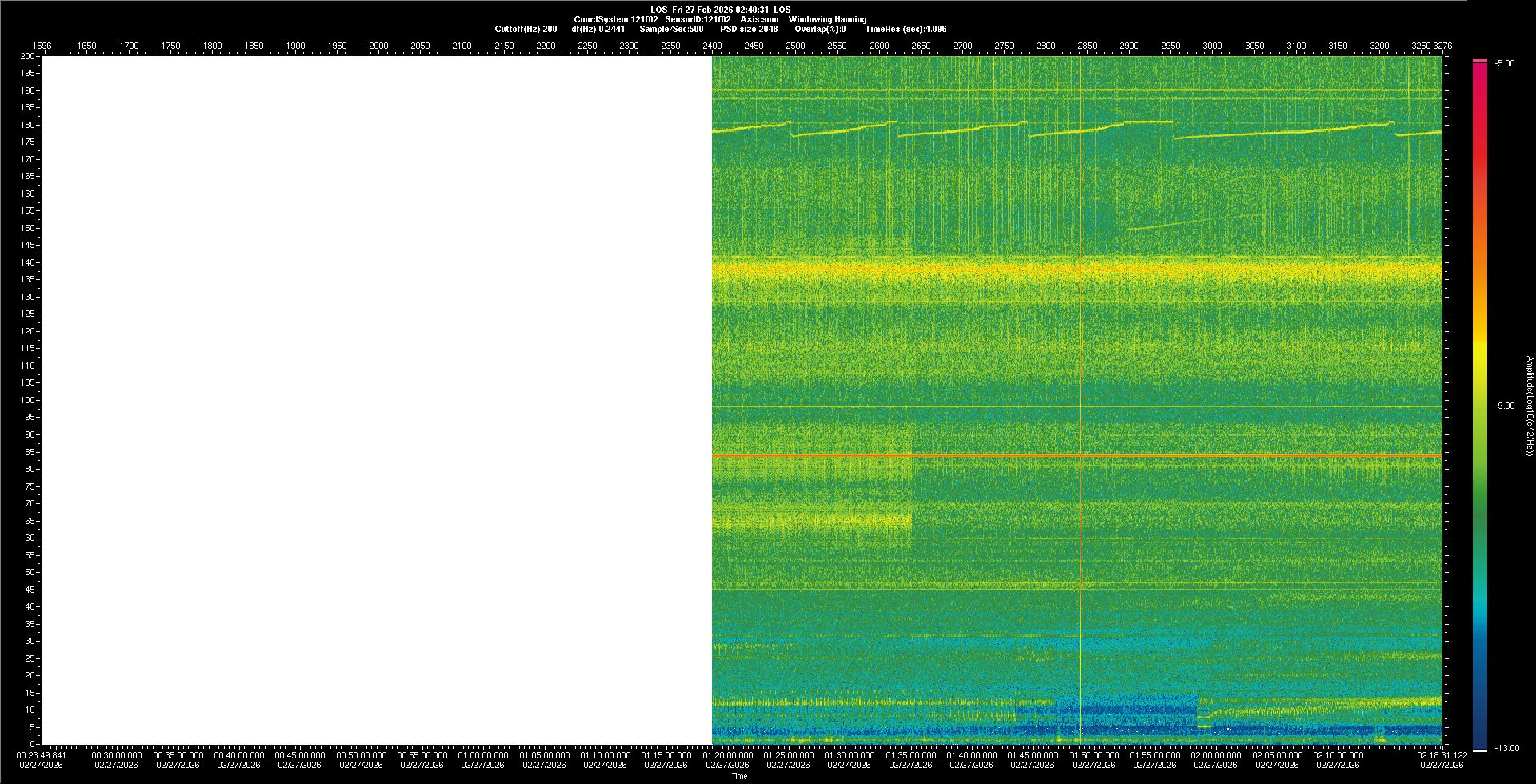
Task: Click the Overlap(%):0 header label
Action: point(820,29)
